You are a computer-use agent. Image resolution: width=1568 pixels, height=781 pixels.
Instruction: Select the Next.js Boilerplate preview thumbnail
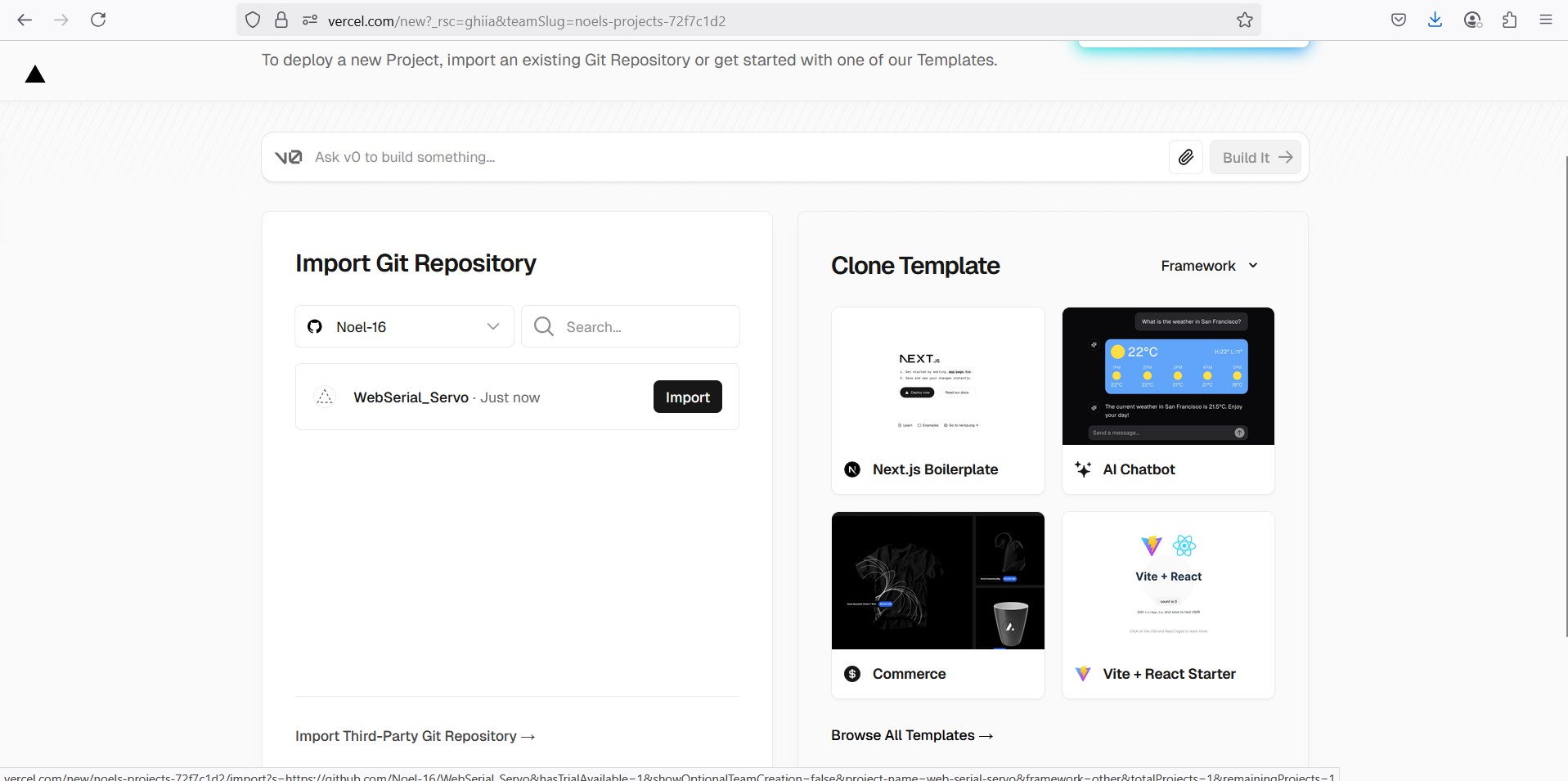pos(938,376)
